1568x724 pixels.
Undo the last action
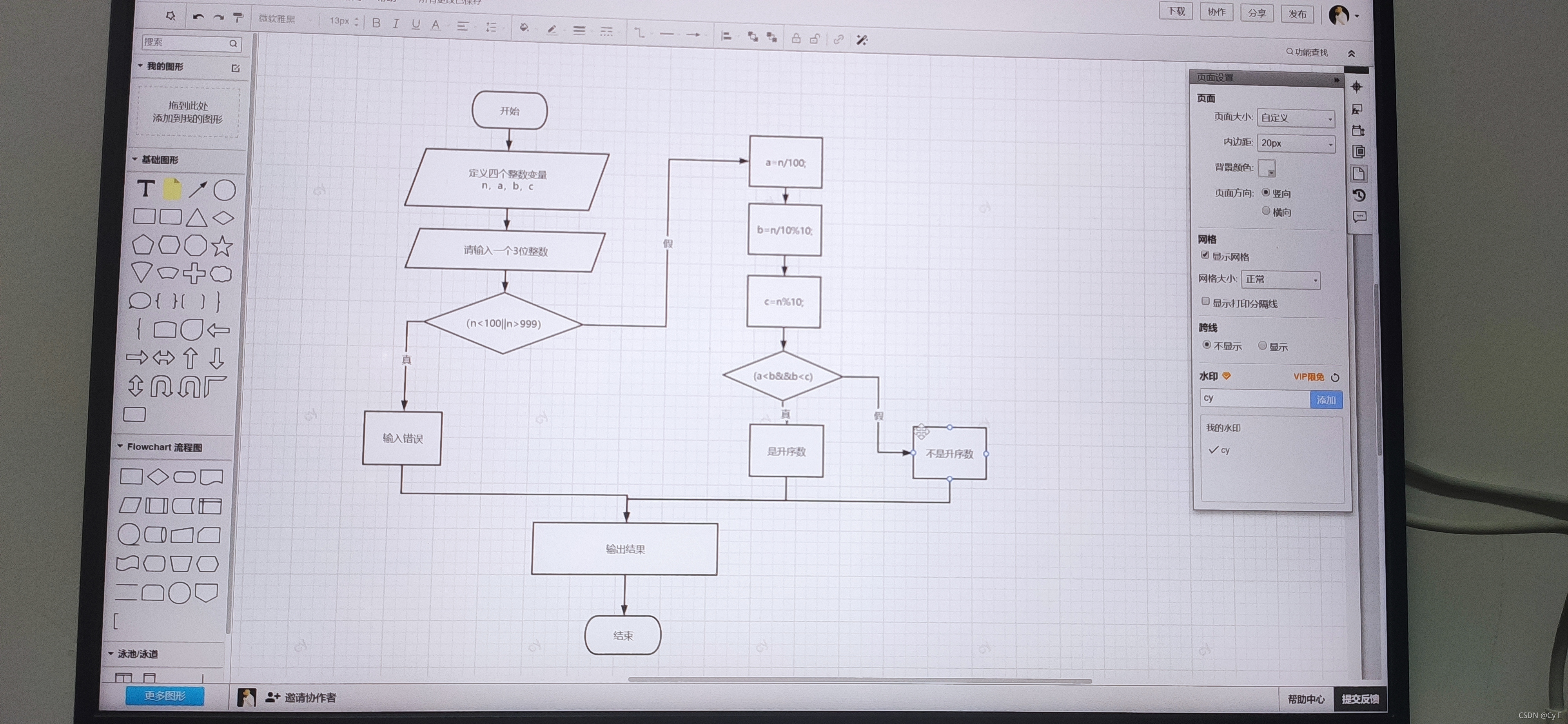[198, 17]
